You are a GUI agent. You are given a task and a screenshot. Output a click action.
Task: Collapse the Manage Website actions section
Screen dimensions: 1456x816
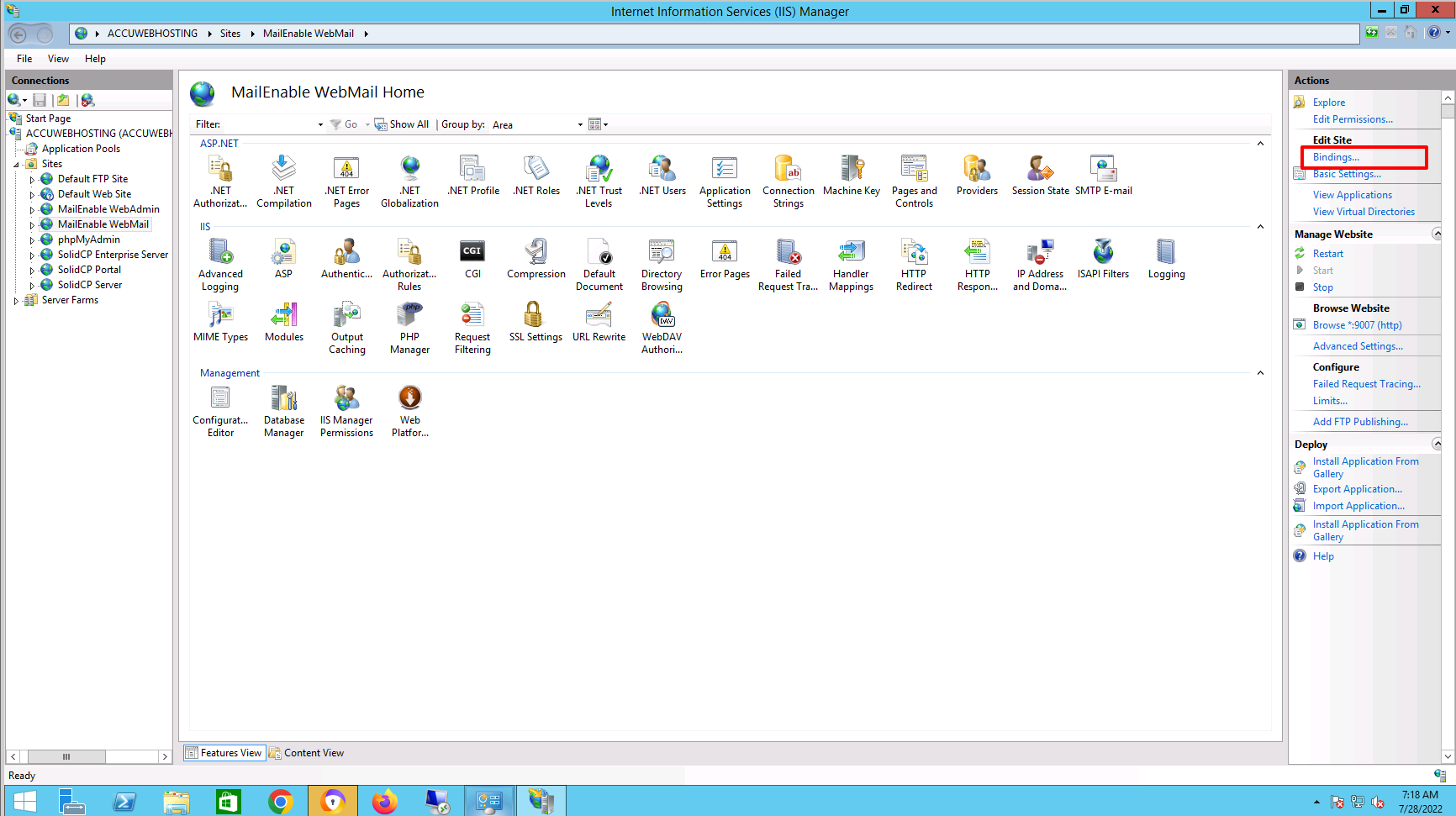click(x=1437, y=234)
